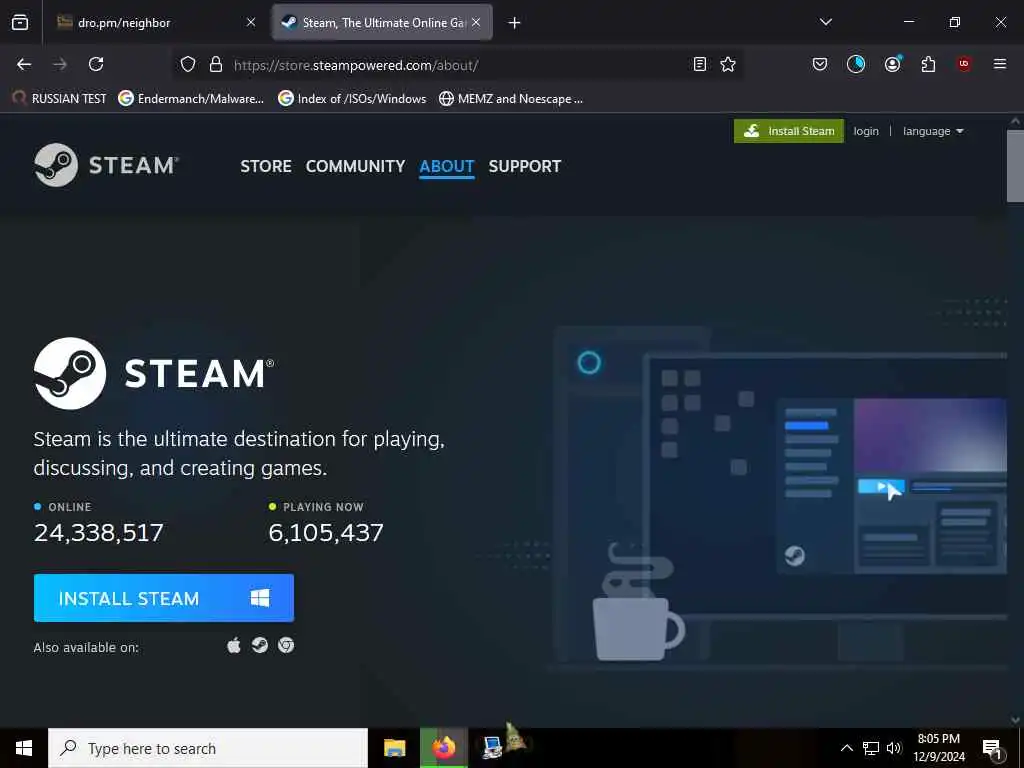The image size is (1024, 768).
Task: Open the computer app icon in taskbar
Action: (x=492, y=748)
